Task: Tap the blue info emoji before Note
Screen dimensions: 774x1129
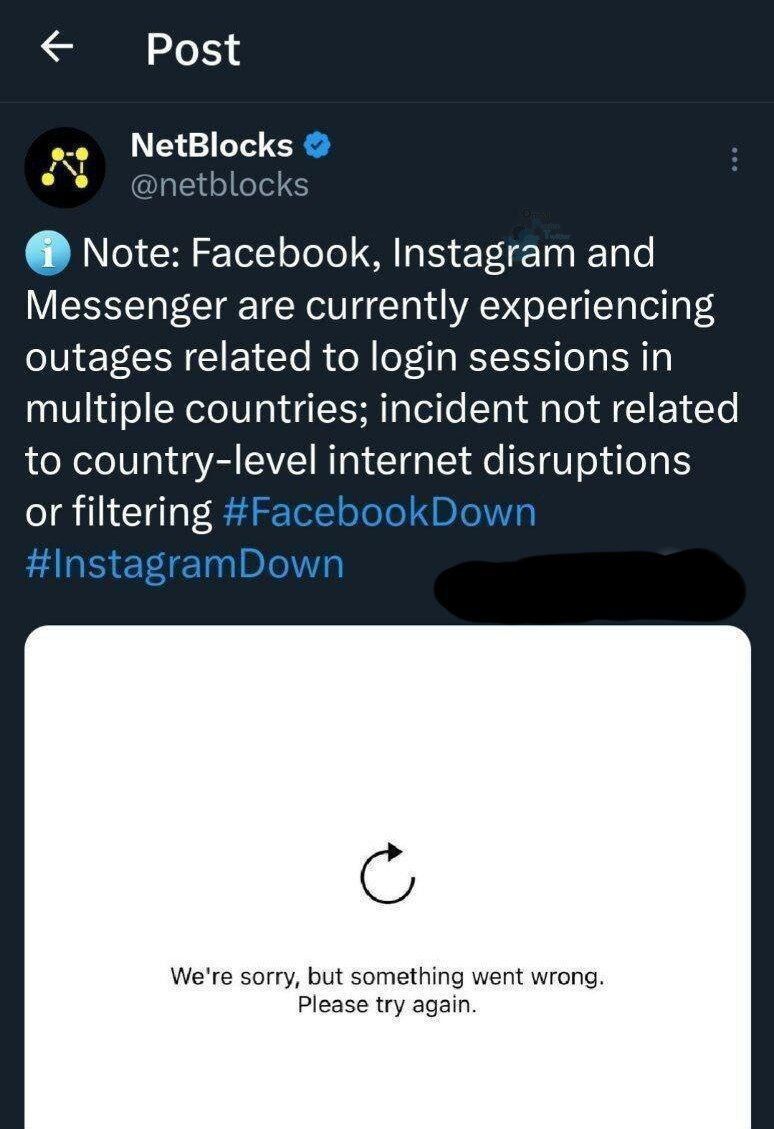Action: point(48,254)
